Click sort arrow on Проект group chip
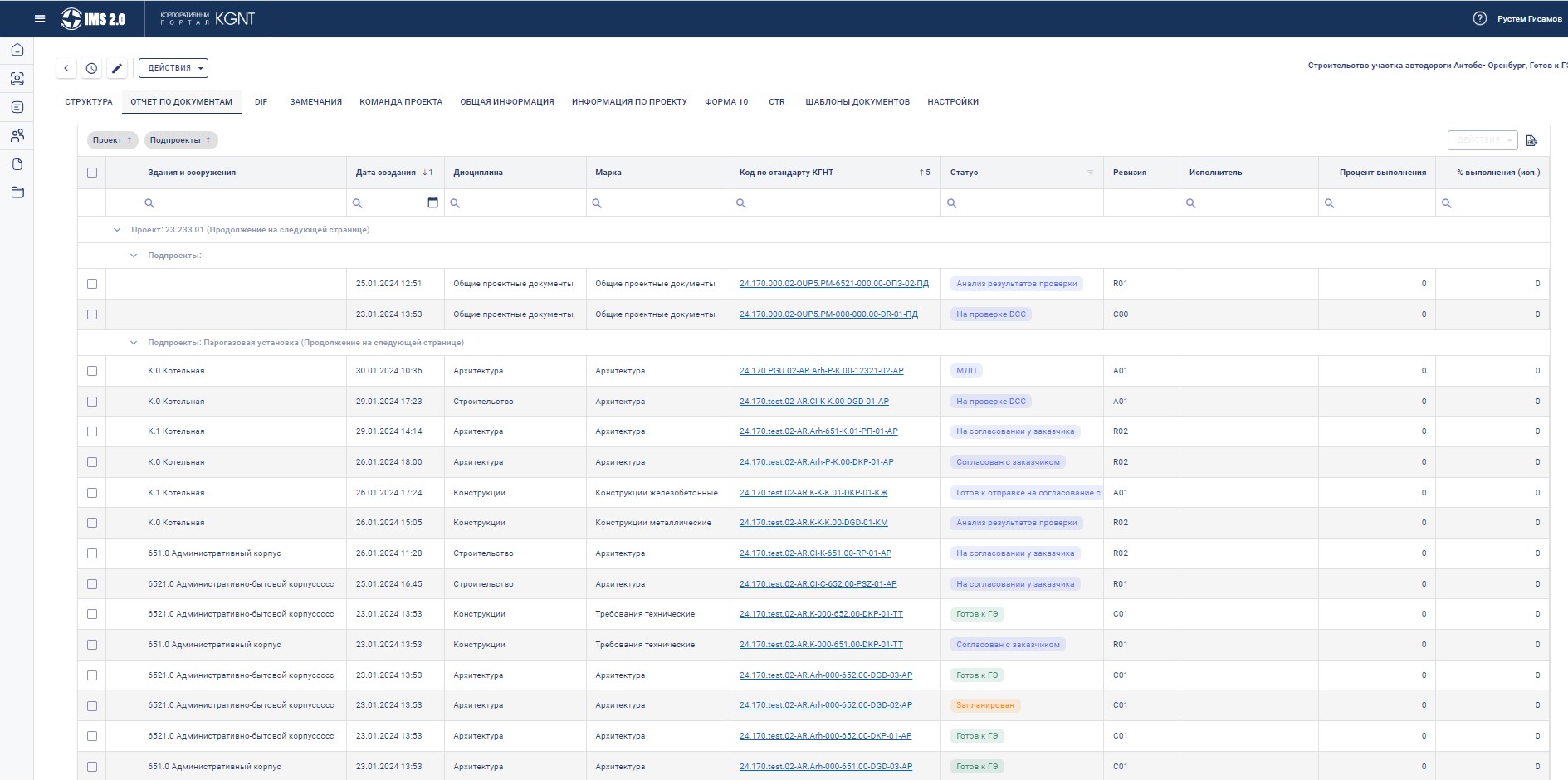Viewport: 1568px width, 780px height. click(129, 140)
